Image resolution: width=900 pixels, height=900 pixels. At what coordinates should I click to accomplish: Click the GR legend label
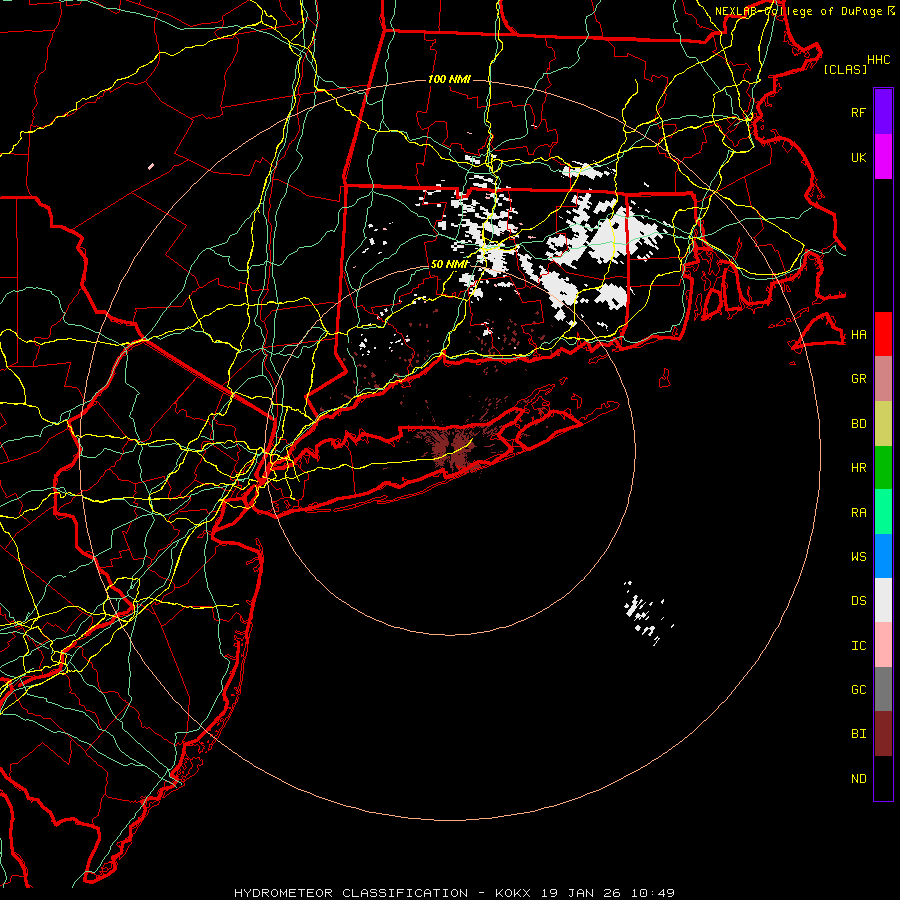click(x=858, y=379)
